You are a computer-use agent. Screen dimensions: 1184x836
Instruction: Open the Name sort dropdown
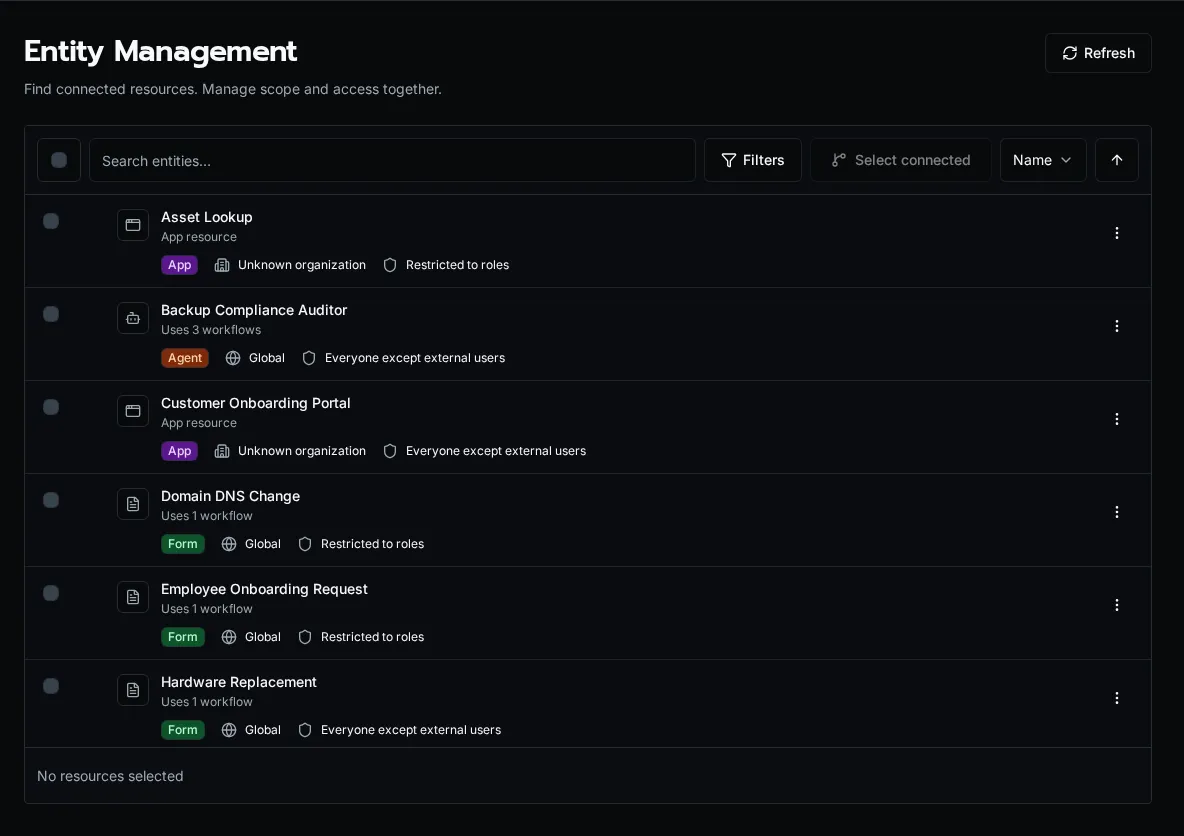click(1043, 160)
